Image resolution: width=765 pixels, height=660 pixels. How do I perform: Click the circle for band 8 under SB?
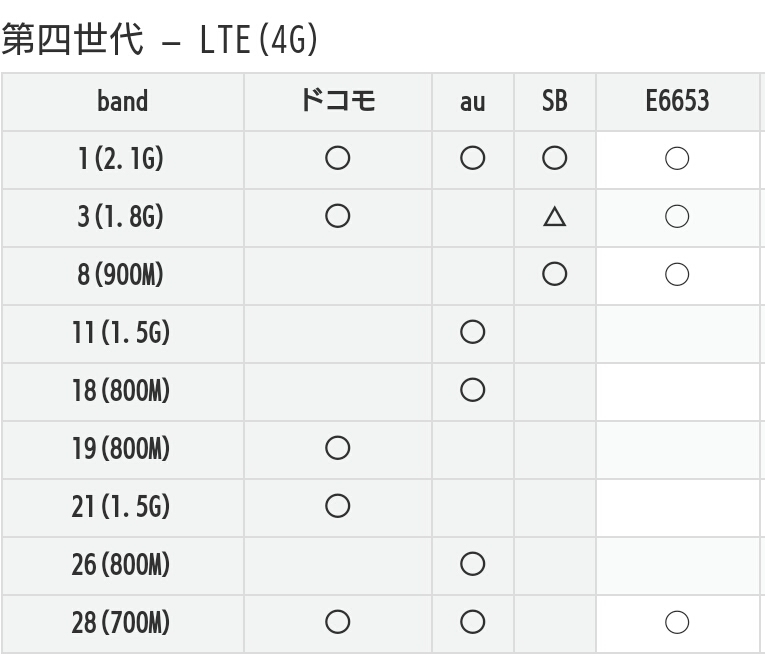(554, 275)
